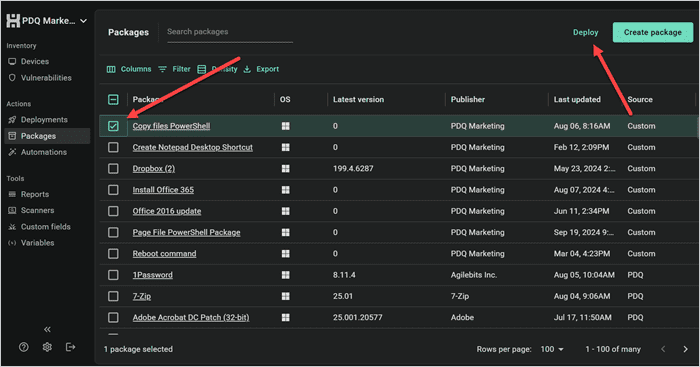
Task: Click the '1 package selected' status text
Action: coord(138,349)
